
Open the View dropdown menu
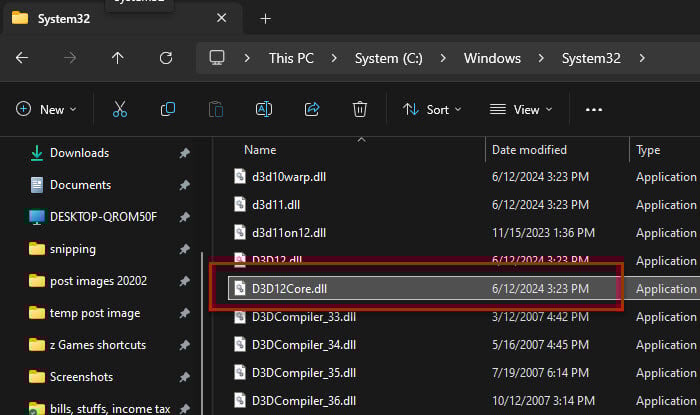[x=521, y=109]
